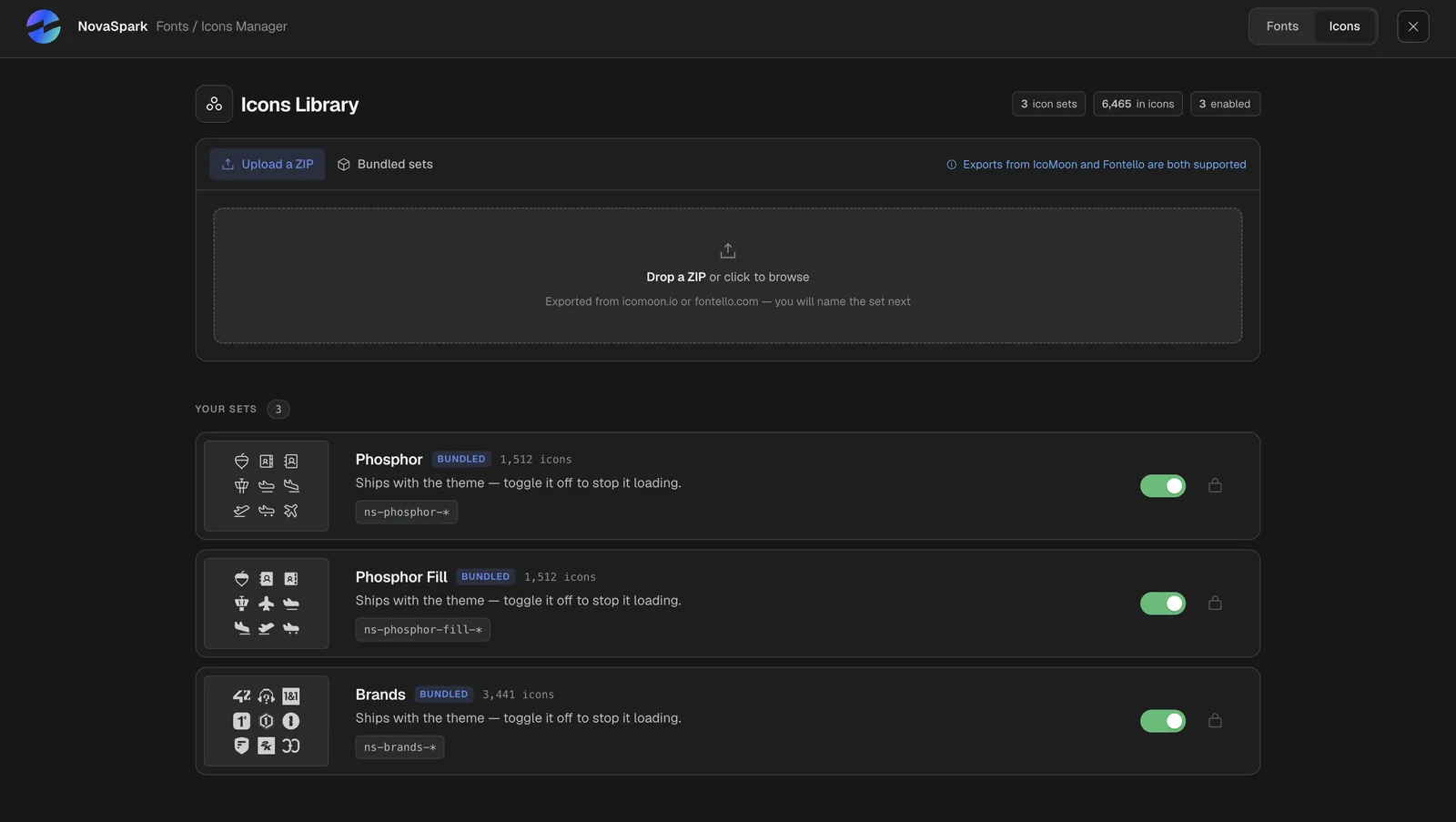1456x822 pixels.
Task: Turn off the Phosphor Fill set toggle
Action: click(1163, 604)
